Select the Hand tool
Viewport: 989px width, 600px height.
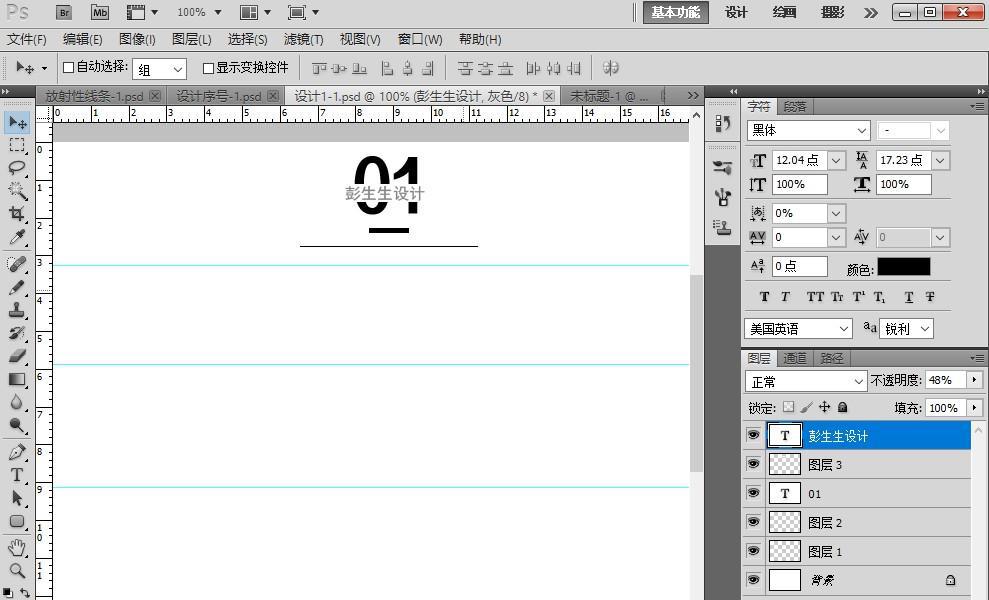(x=17, y=547)
